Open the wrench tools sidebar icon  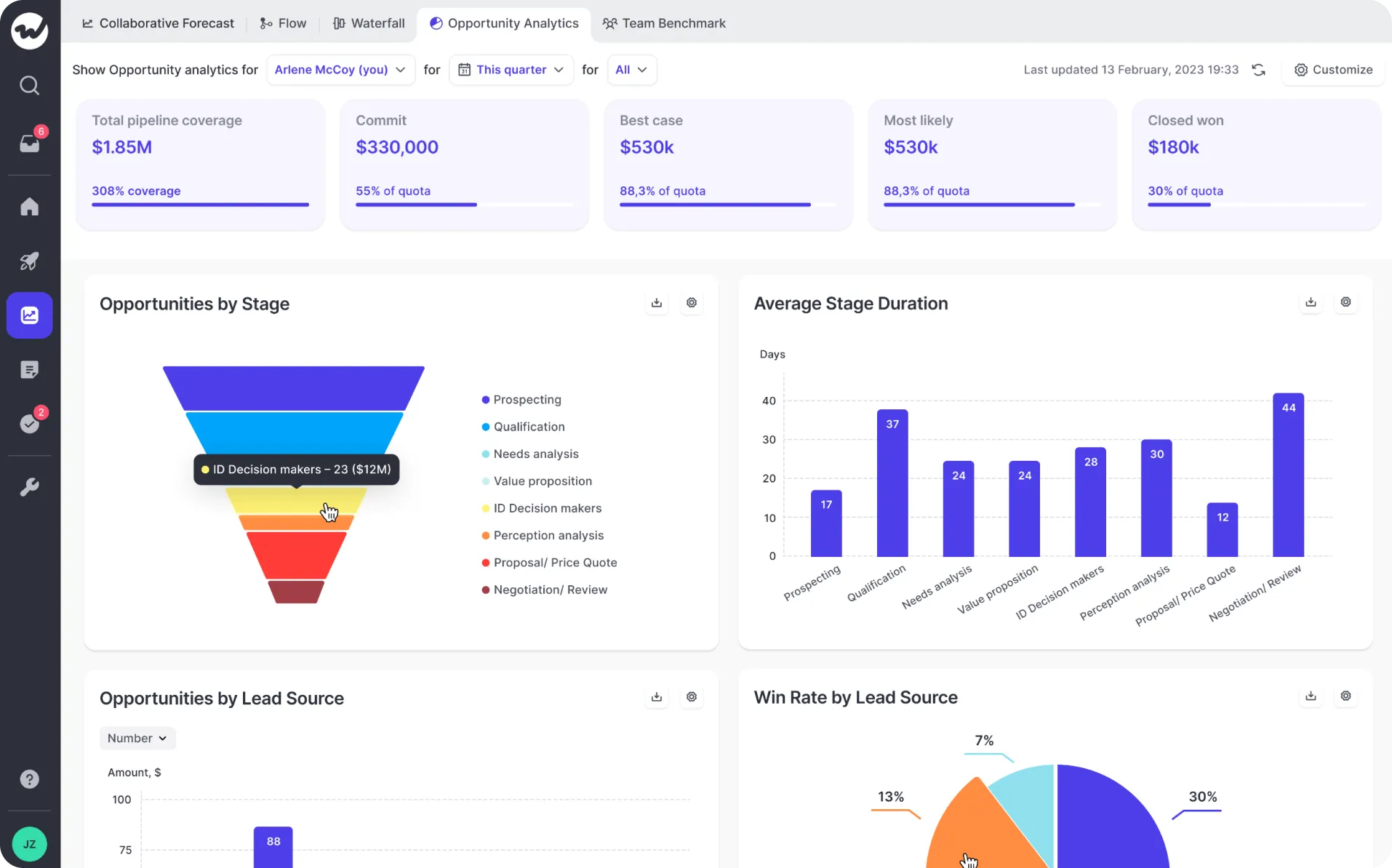[x=30, y=486]
